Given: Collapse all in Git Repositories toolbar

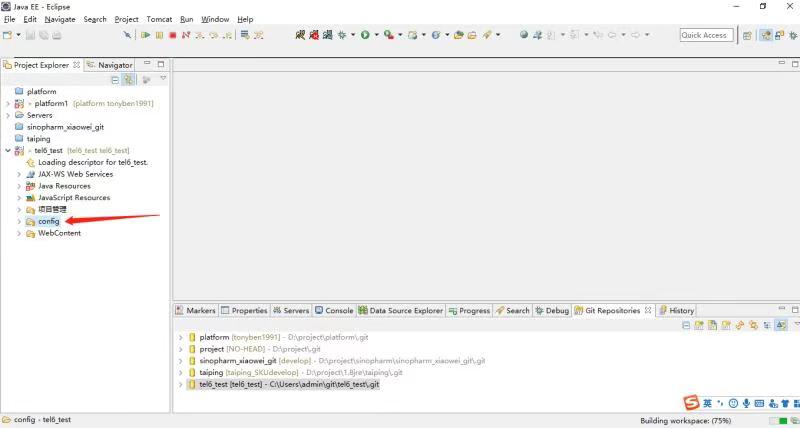Looking at the screenshot, I should pyautogui.click(x=686, y=325).
